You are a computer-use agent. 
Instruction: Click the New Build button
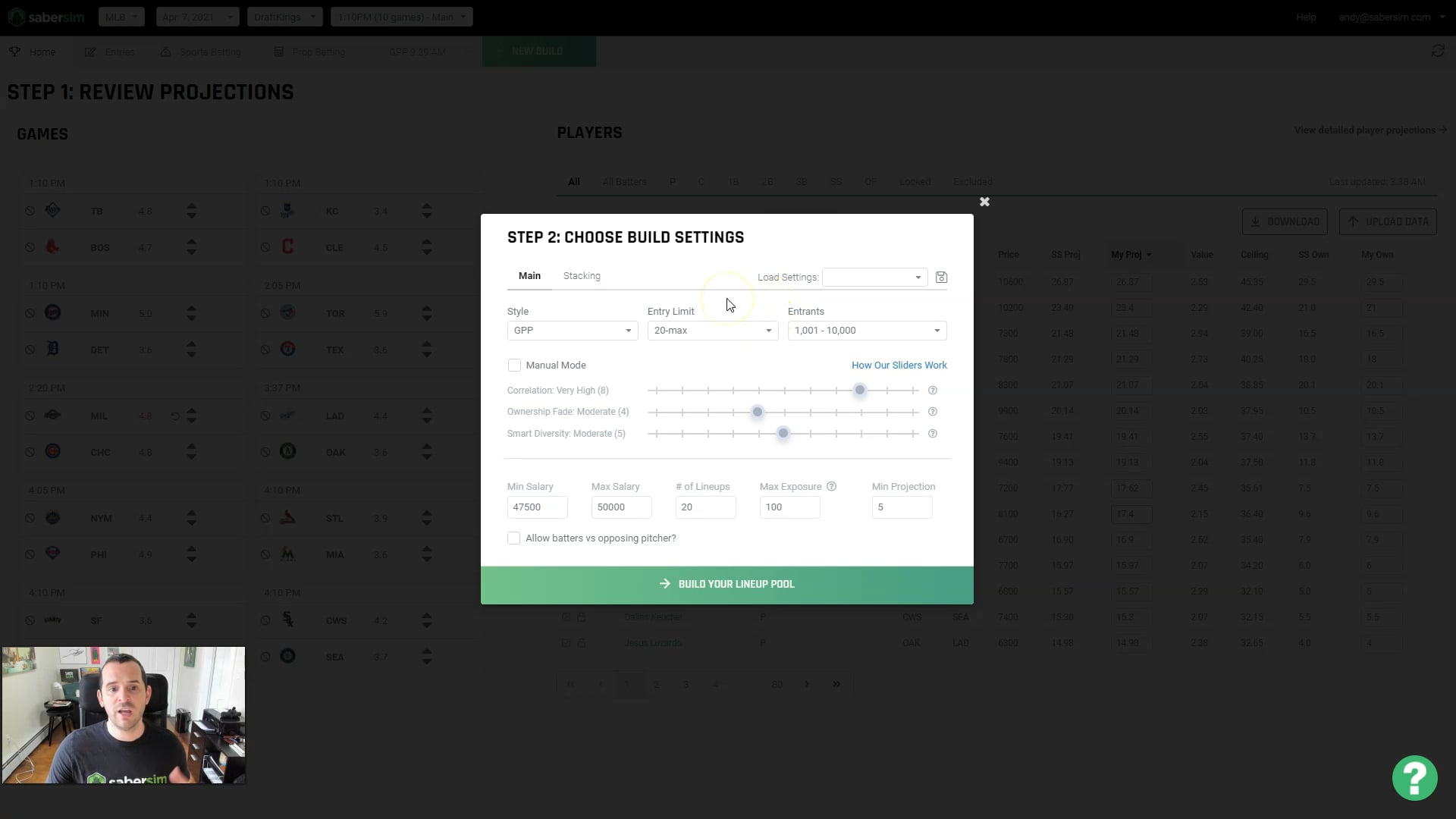pos(538,52)
